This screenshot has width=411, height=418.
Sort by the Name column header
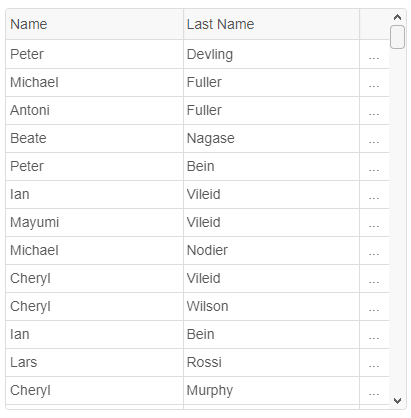pos(94,24)
